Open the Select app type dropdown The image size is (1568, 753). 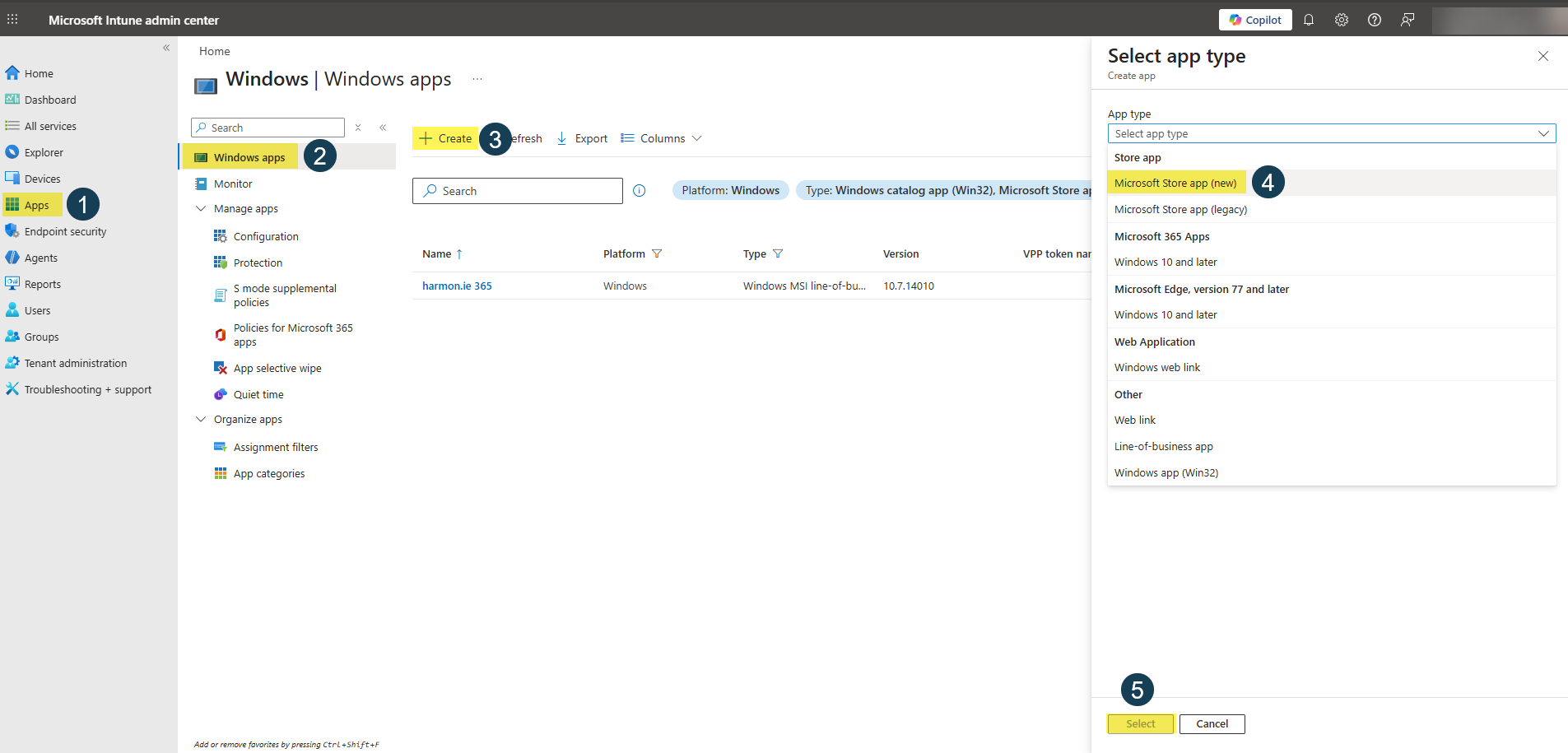(x=1331, y=132)
